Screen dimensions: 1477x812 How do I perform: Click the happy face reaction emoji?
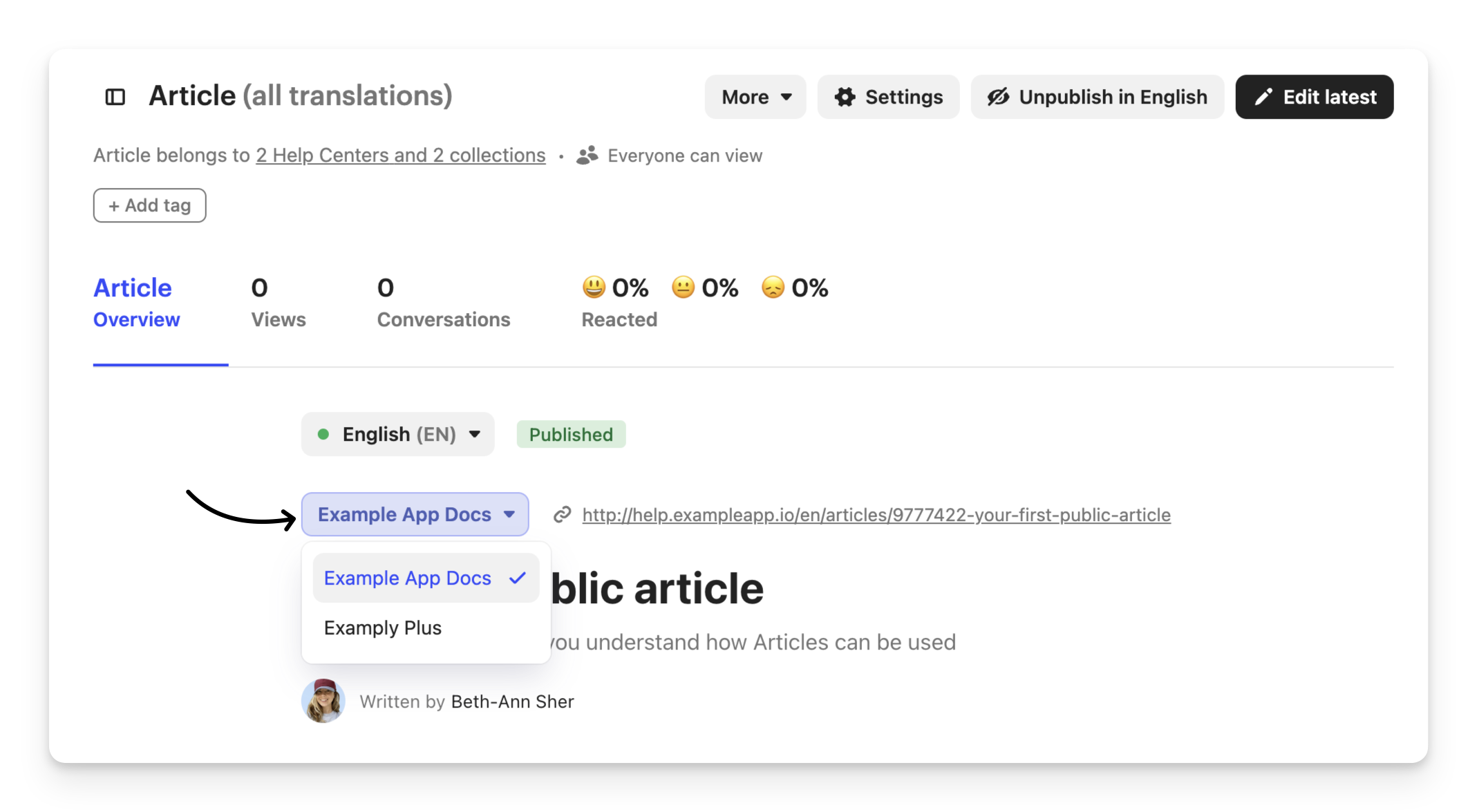tap(594, 287)
